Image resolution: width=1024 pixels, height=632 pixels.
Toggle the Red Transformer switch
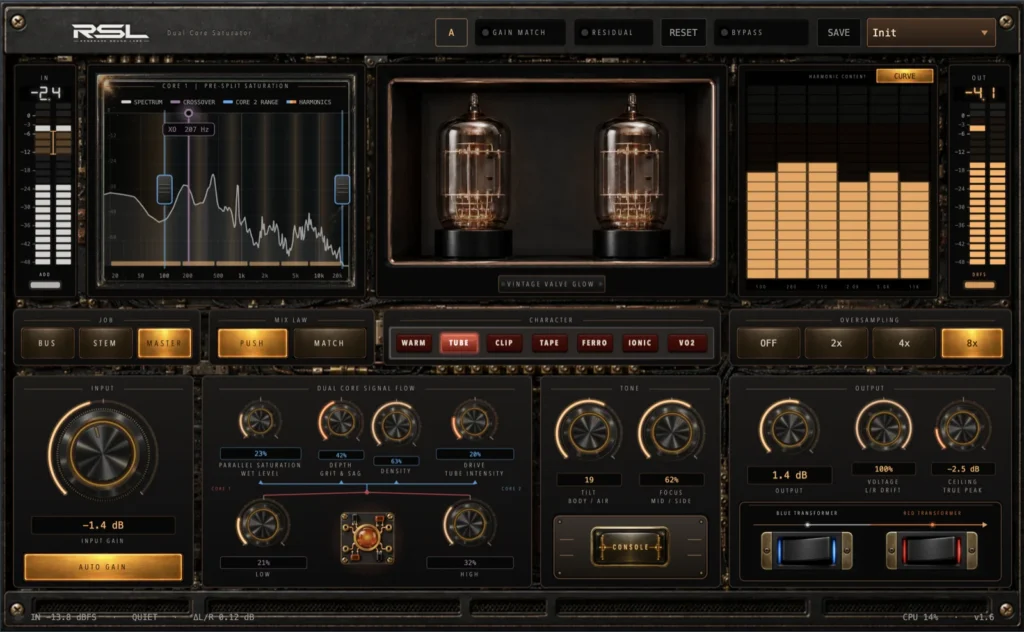click(x=931, y=550)
